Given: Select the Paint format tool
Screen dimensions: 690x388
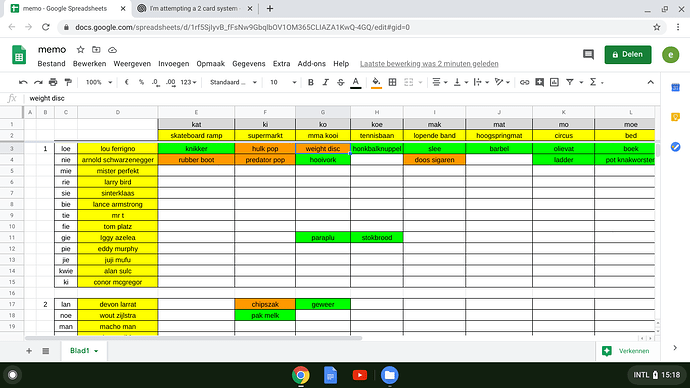Looking at the screenshot, I should click(x=68, y=82).
